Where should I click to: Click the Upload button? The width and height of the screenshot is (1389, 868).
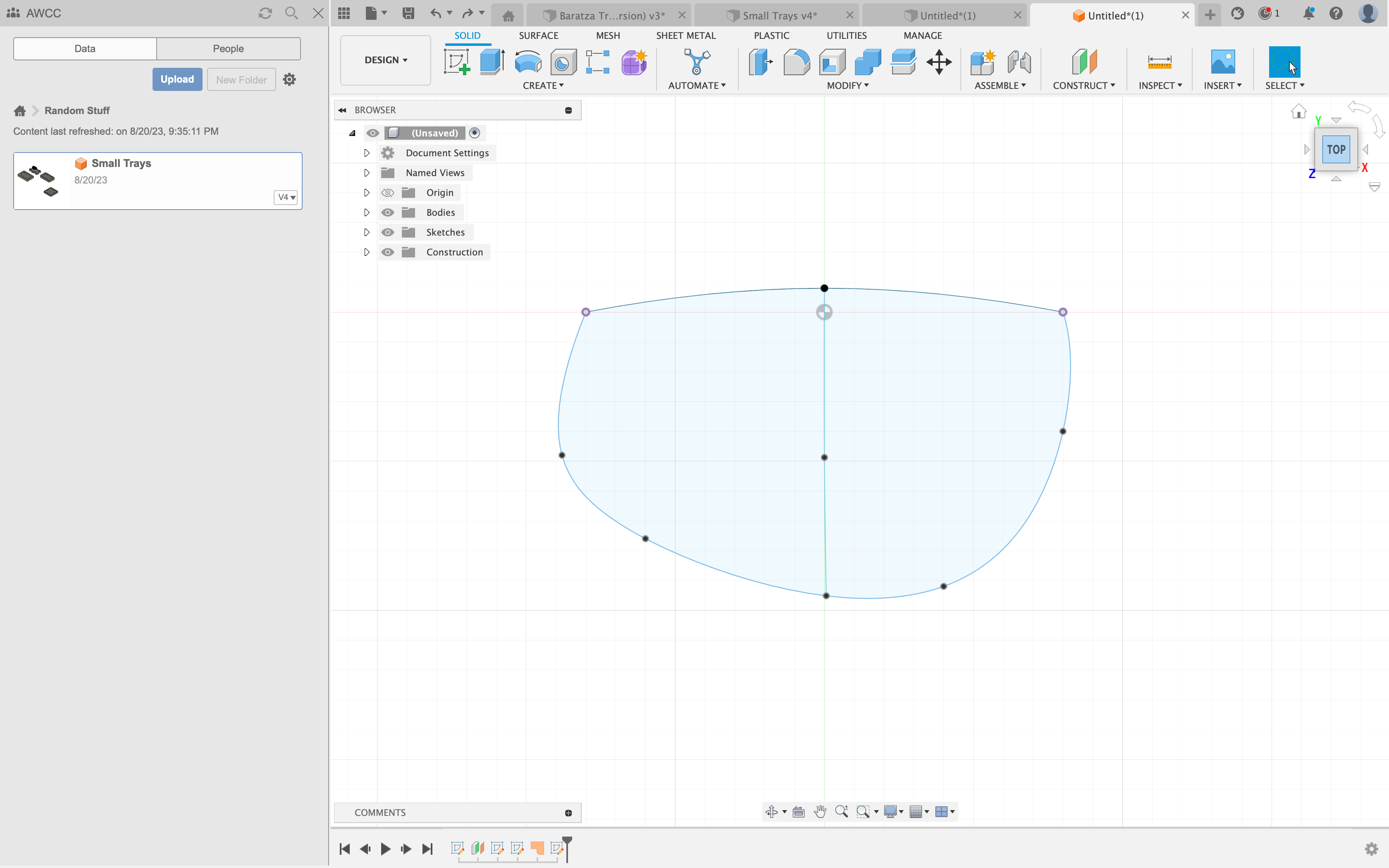[177, 79]
